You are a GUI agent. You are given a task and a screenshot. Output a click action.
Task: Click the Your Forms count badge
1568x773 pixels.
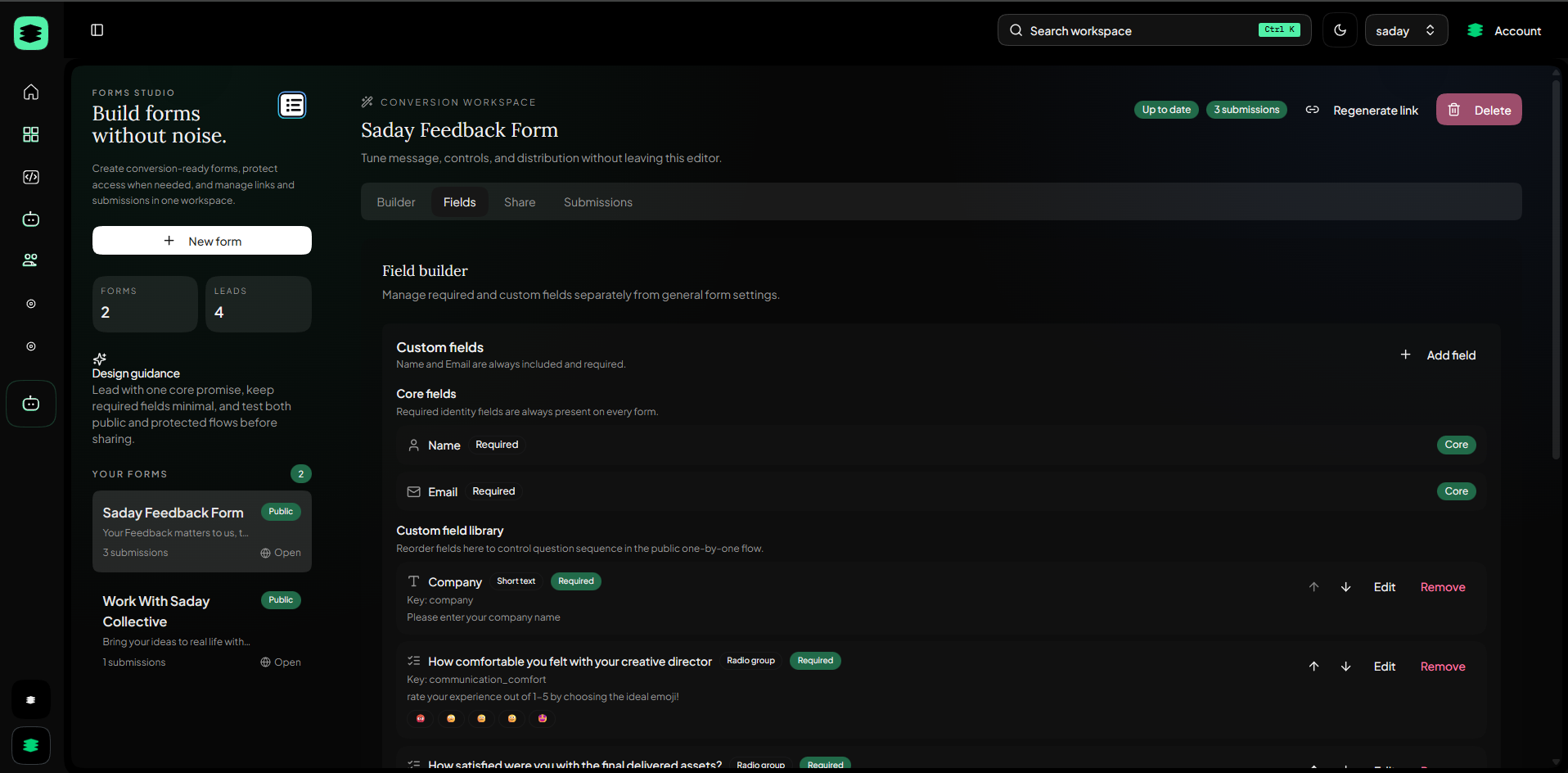pyautogui.click(x=301, y=474)
